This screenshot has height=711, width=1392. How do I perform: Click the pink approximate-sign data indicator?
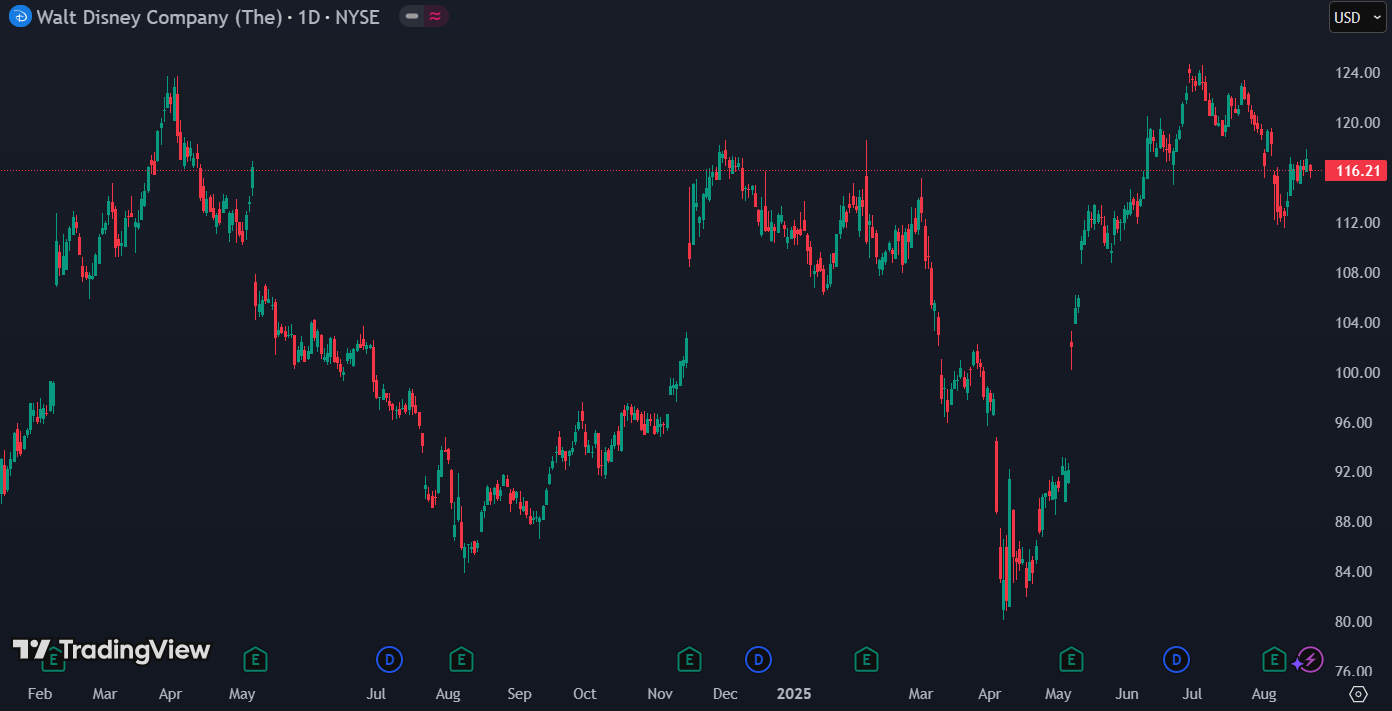(x=435, y=16)
